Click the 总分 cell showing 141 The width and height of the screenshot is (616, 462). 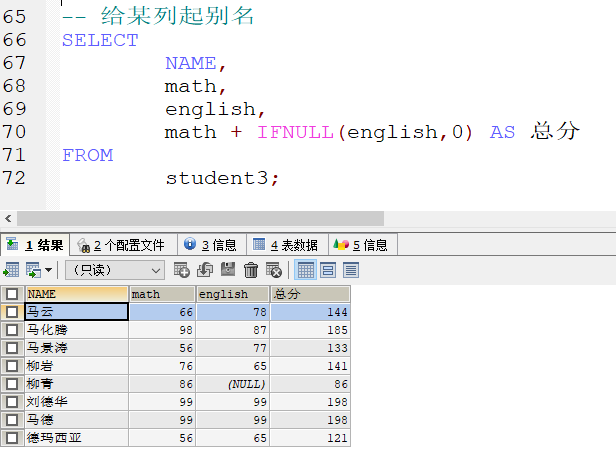[310, 366]
